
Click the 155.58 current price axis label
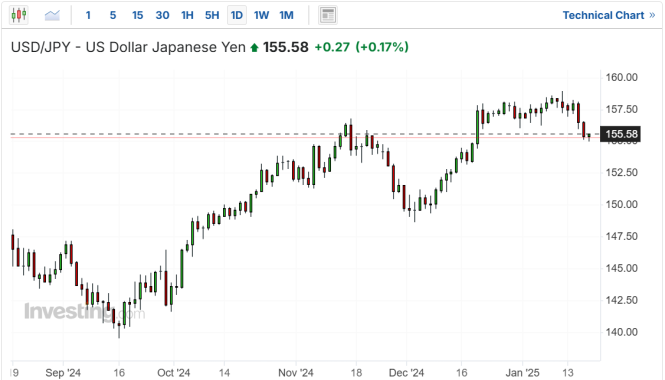(621, 134)
